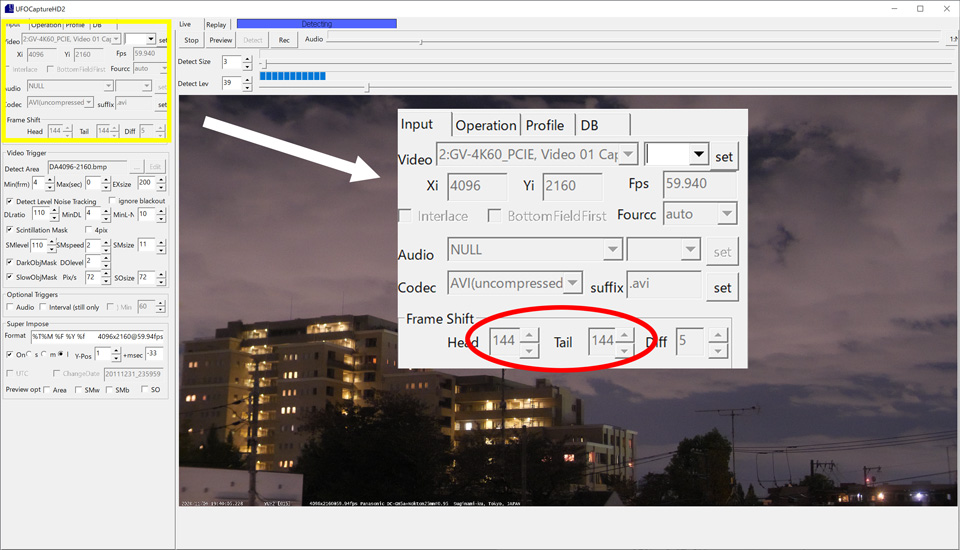Screen dimensions: 960x550
Task: Increase Min(frm) value with up arrow
Action: click(x=51, y=180)
